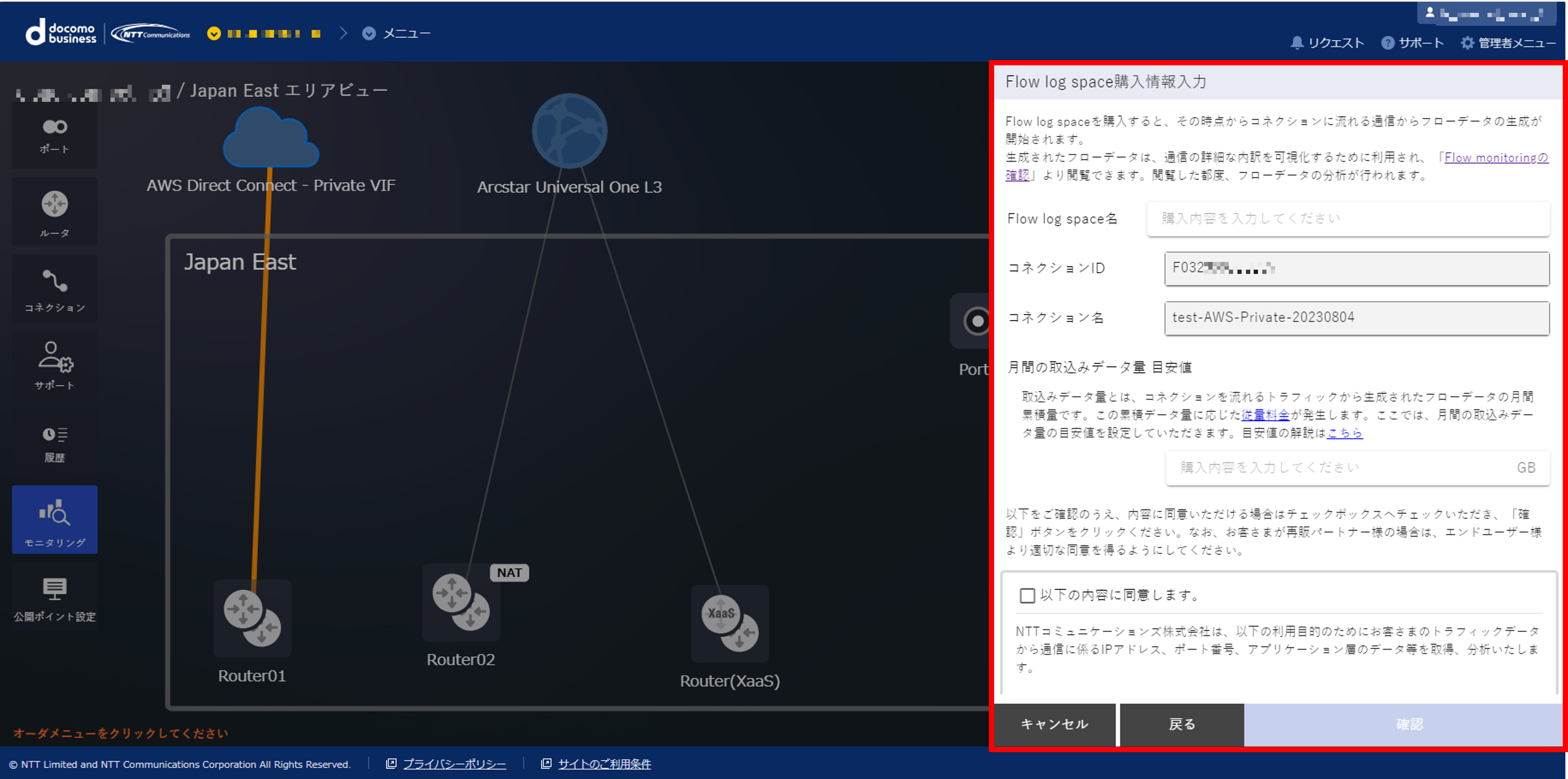The width and height of the screenshot is (1568, 779).
Task: Click the キャンセル button
Action: pos(1054,724)
